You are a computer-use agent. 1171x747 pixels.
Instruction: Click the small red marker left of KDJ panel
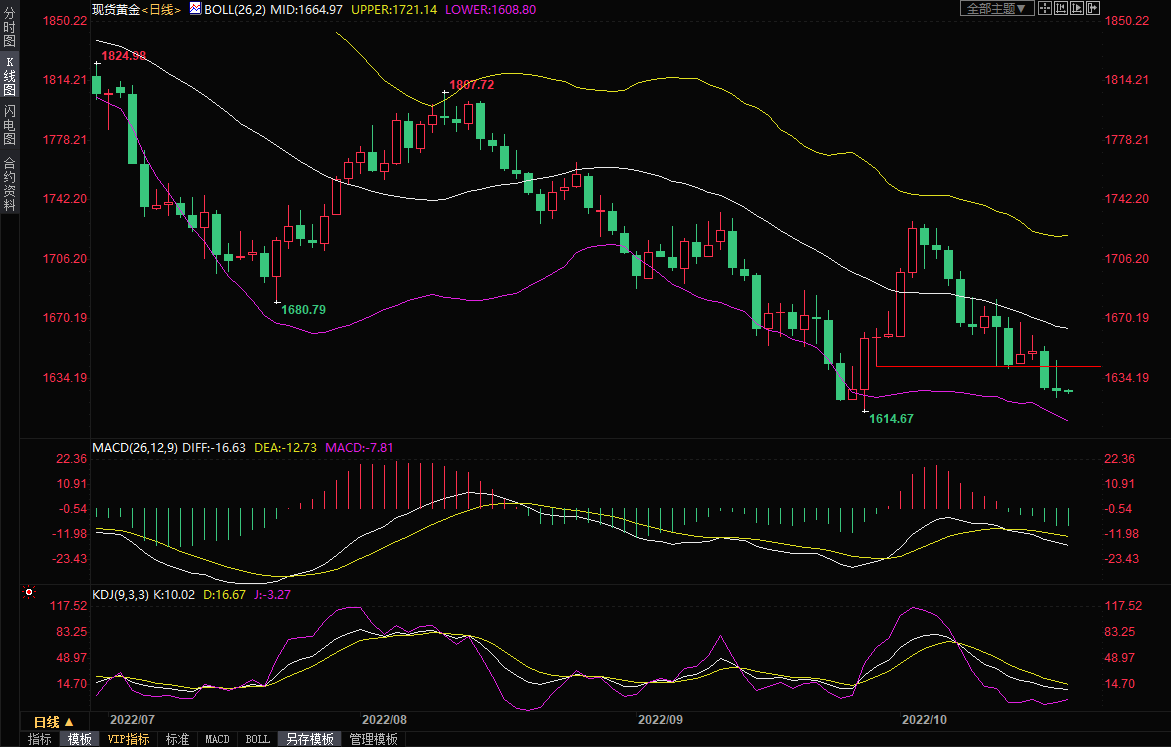tap(28, 592)
